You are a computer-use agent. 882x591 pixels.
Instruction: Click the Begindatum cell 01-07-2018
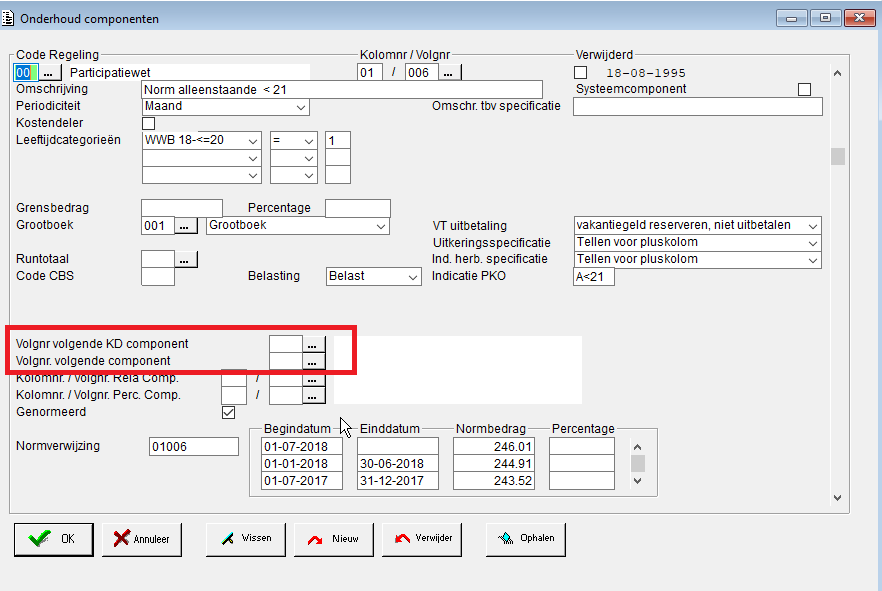click(302, 447)
